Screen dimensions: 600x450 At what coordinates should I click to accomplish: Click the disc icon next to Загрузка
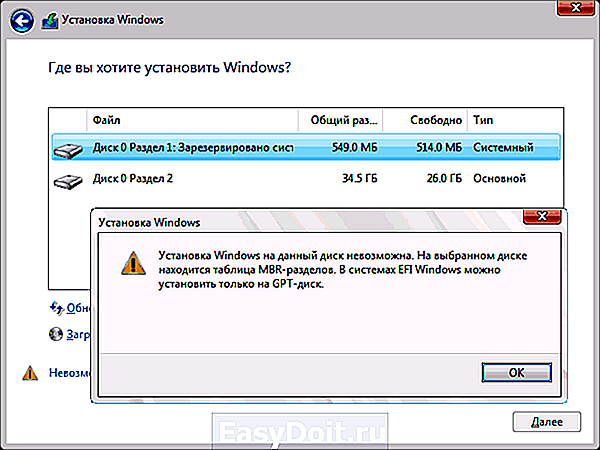click(56, 334)
